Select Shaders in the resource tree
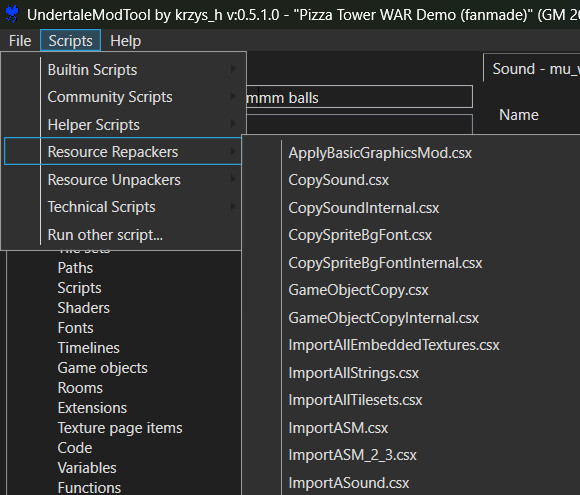The image size is (580, 495). (84, 308)
